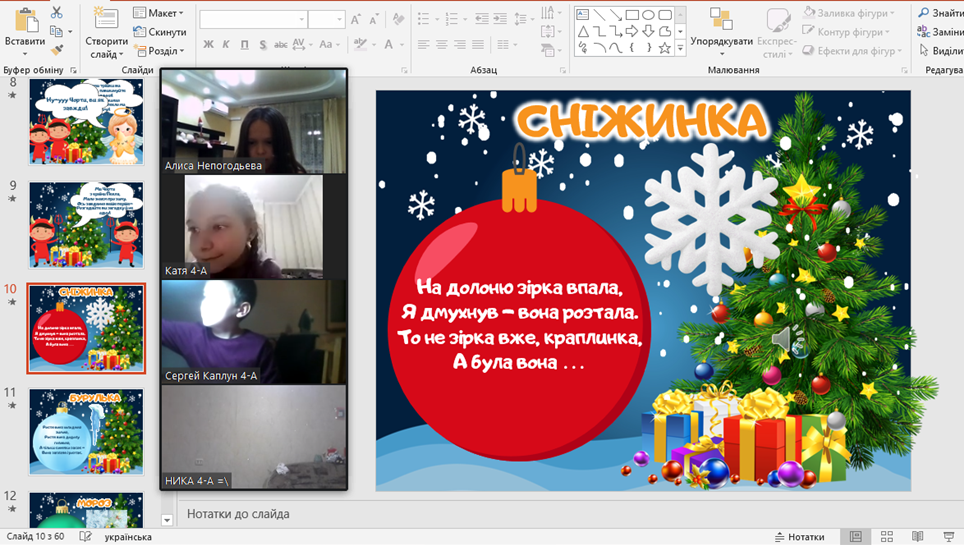Open the AV character spacing dropdown
The width and height of the screenshot is (964, 545).
tap(302, 44)
